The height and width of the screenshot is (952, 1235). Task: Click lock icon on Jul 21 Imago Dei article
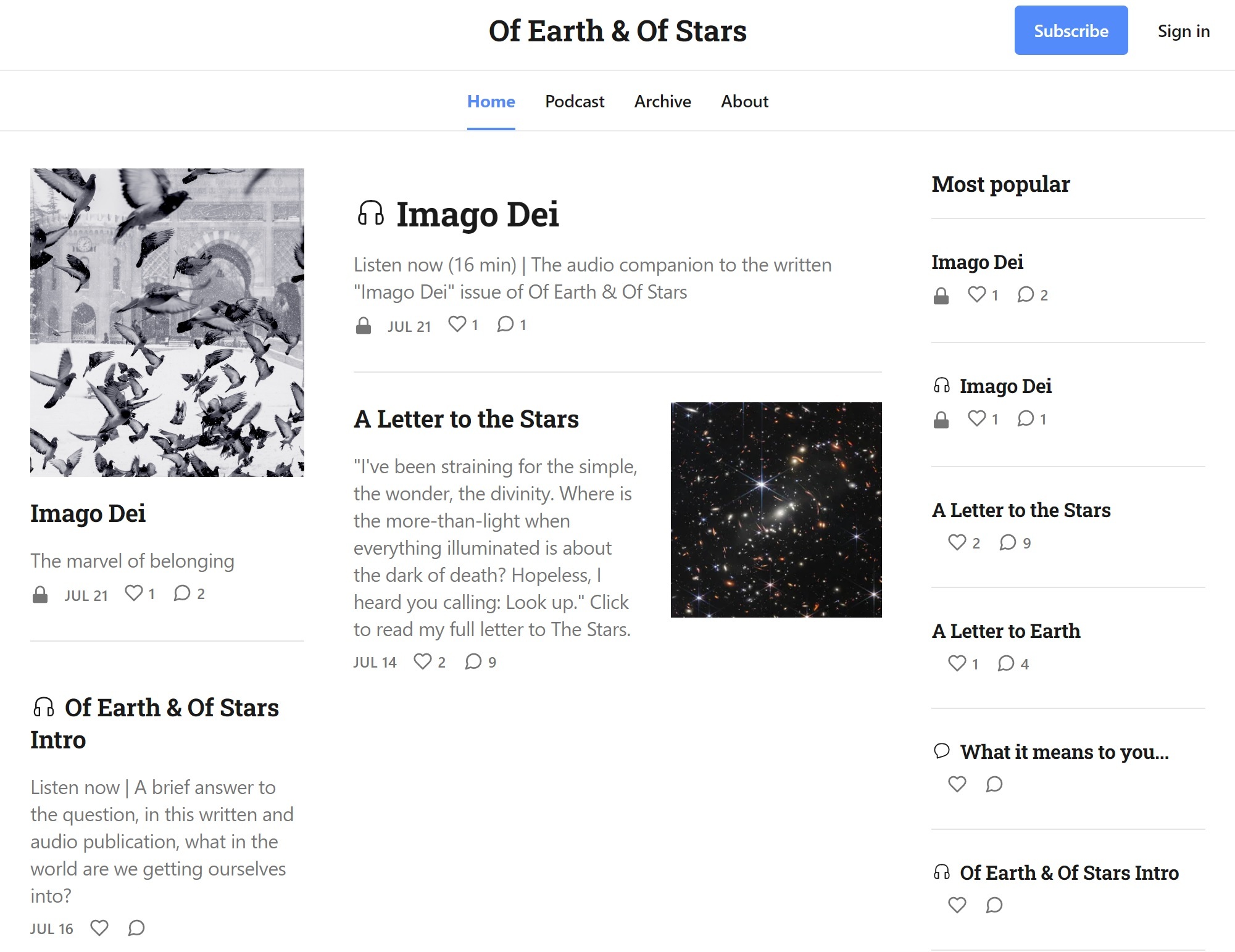click(x=40, y=595)
